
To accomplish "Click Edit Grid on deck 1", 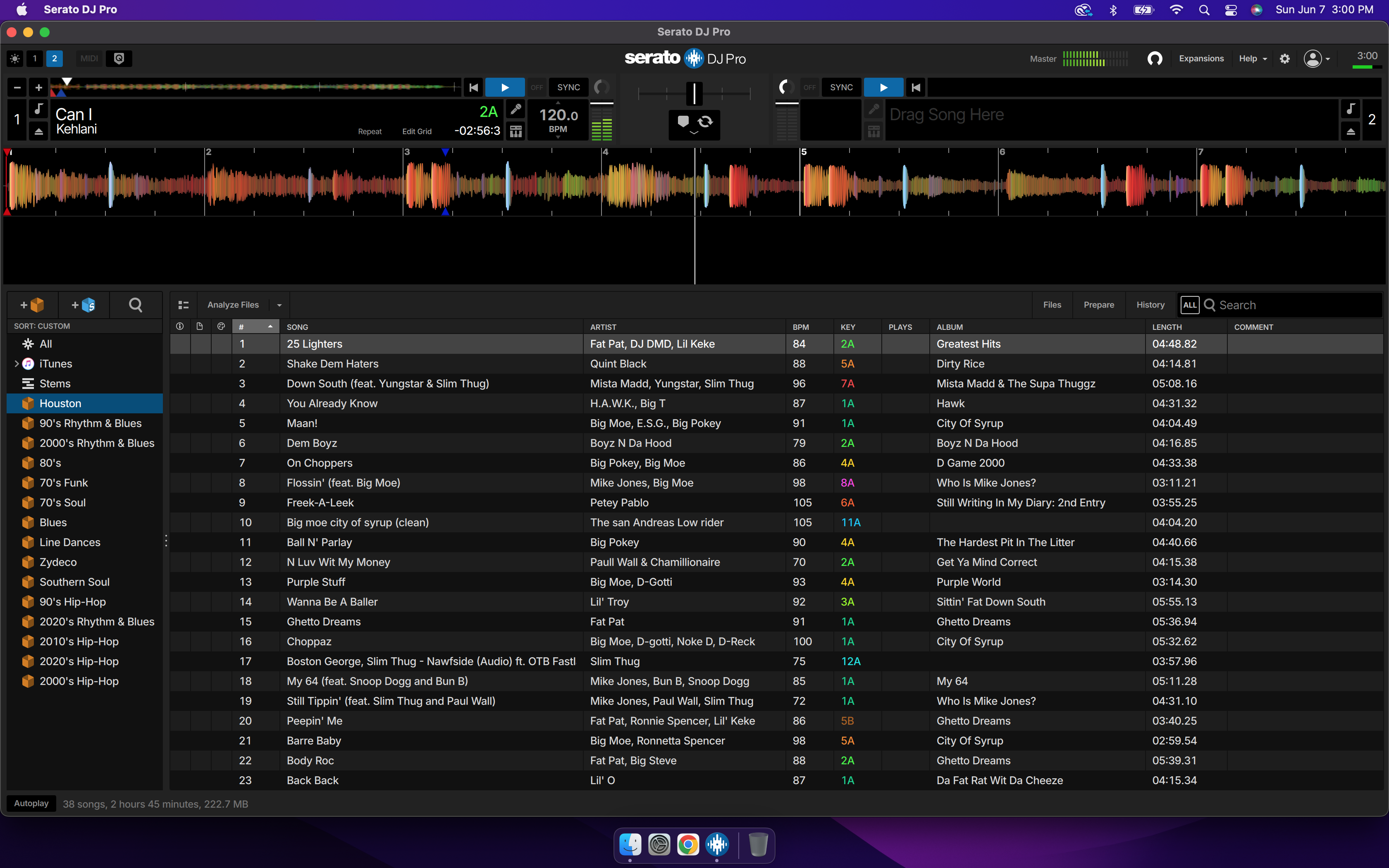I will (x=417, y=131).
